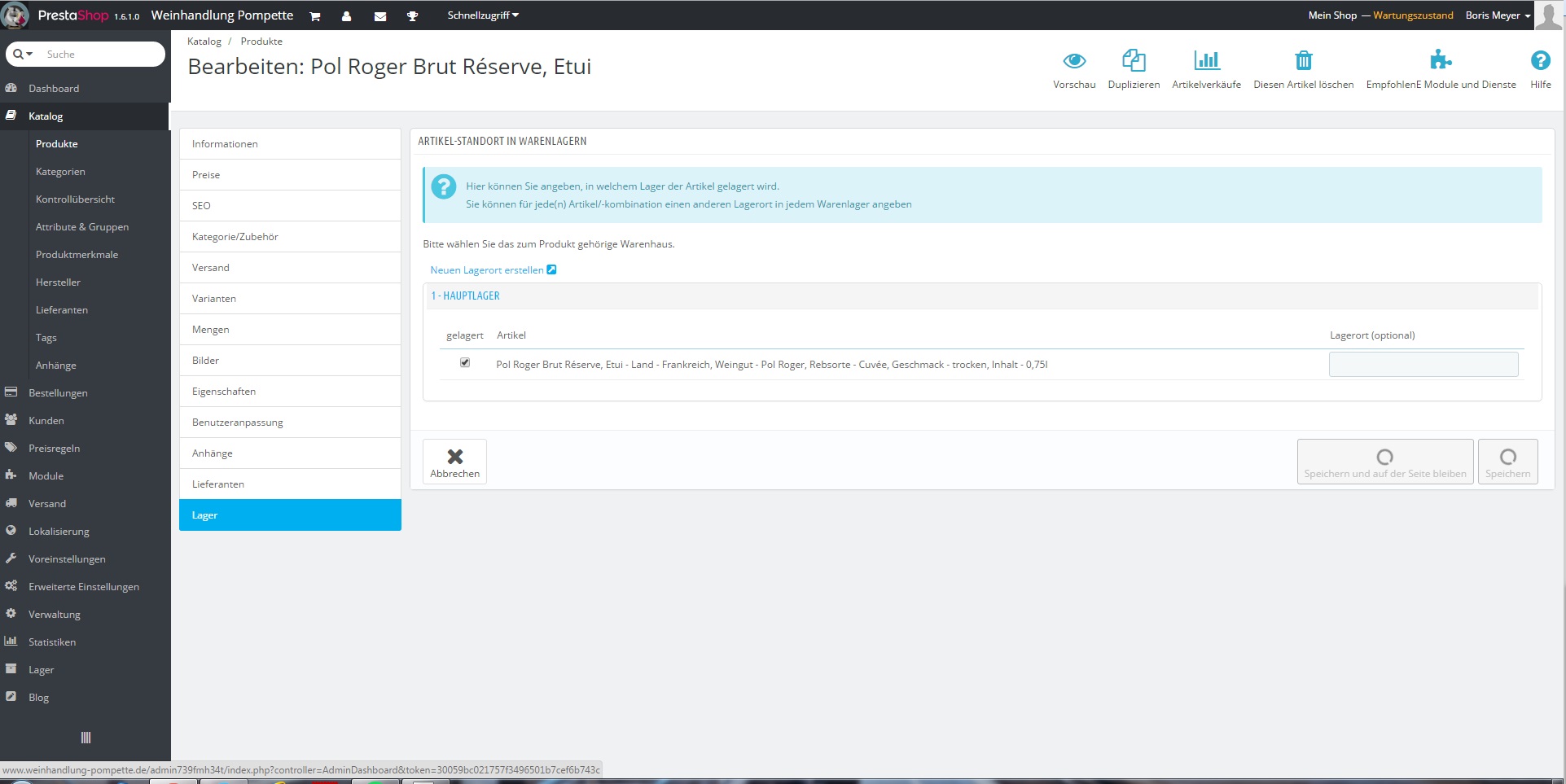Click the Wartungszustand link
The height and width of the screenshot is (784, 1566).
point(1413,15)
